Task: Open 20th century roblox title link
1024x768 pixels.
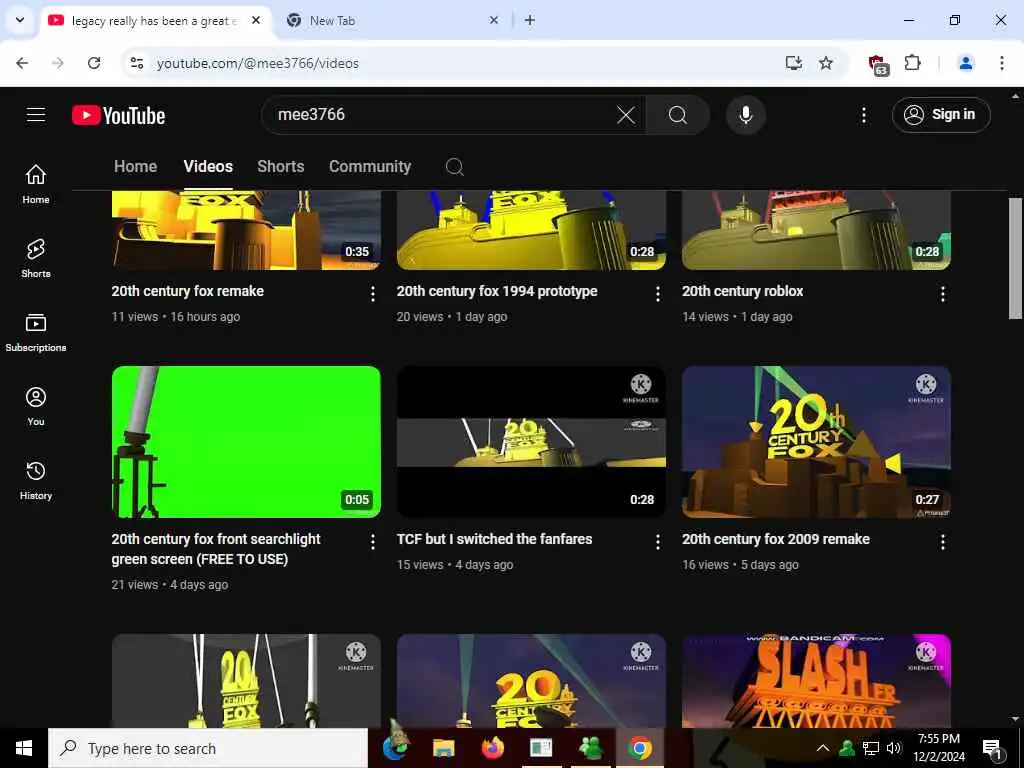Action: 743,291
